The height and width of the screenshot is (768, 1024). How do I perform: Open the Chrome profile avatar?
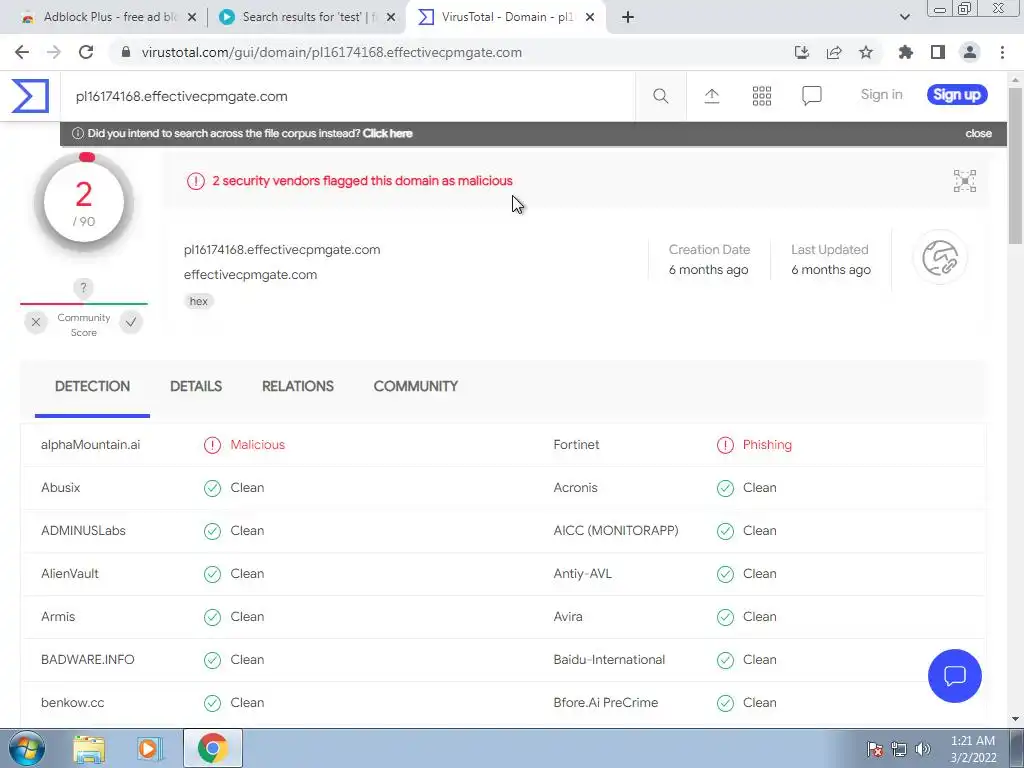pyautogui.click(x=970, y=52)
